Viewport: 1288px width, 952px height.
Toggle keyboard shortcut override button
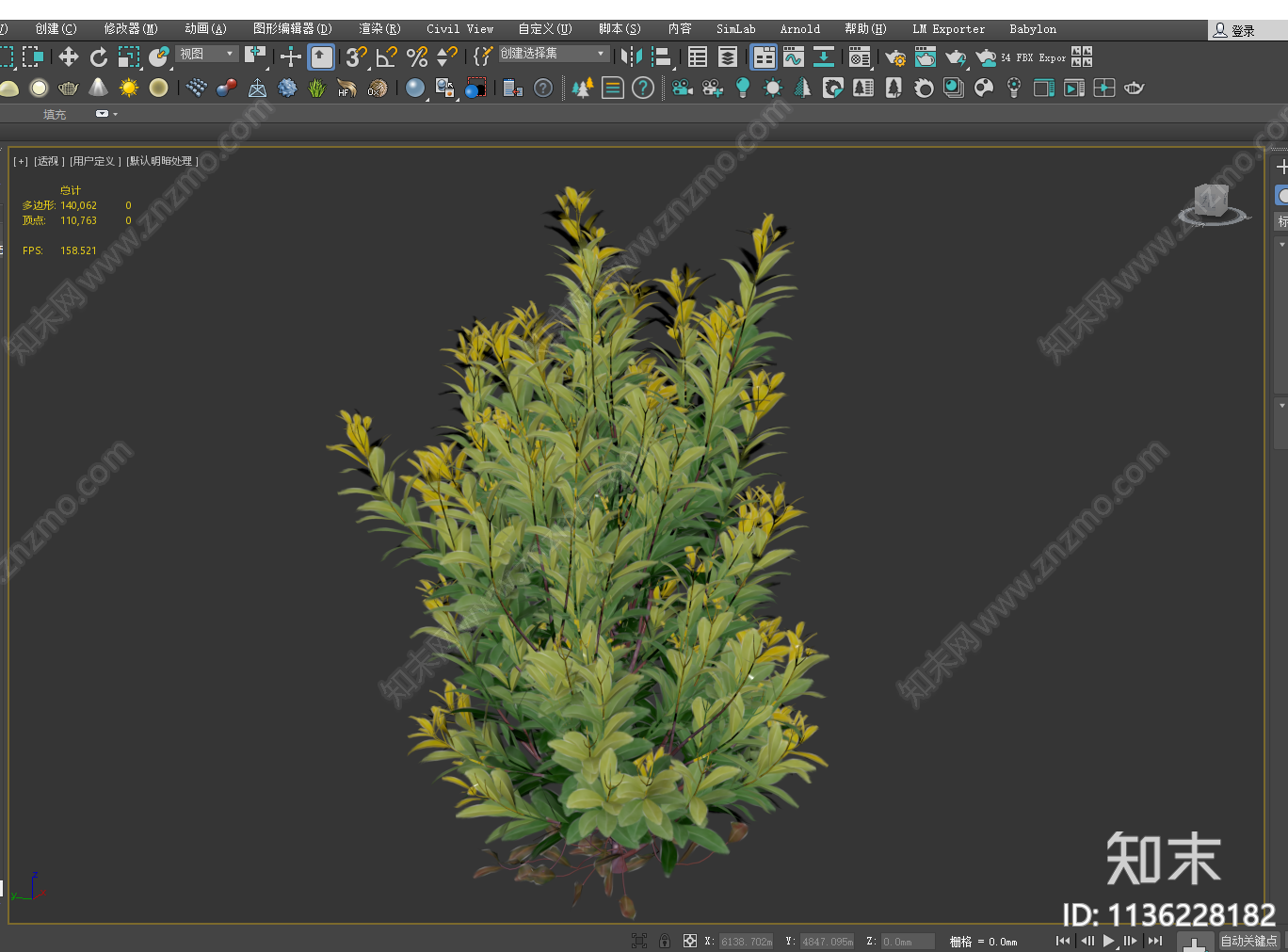click(x=321, y=57)
